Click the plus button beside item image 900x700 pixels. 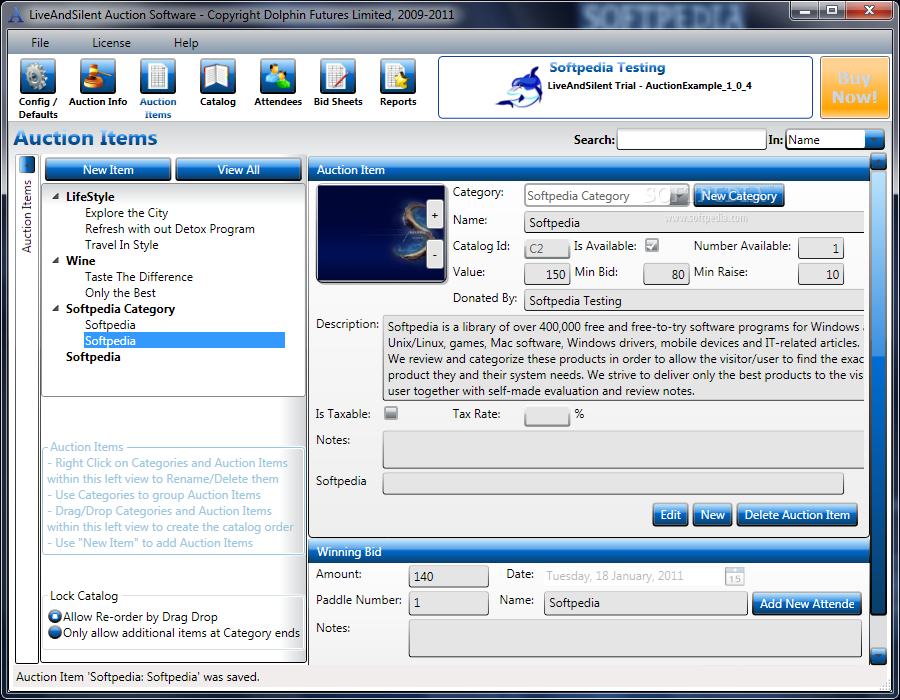coord(434,214)
